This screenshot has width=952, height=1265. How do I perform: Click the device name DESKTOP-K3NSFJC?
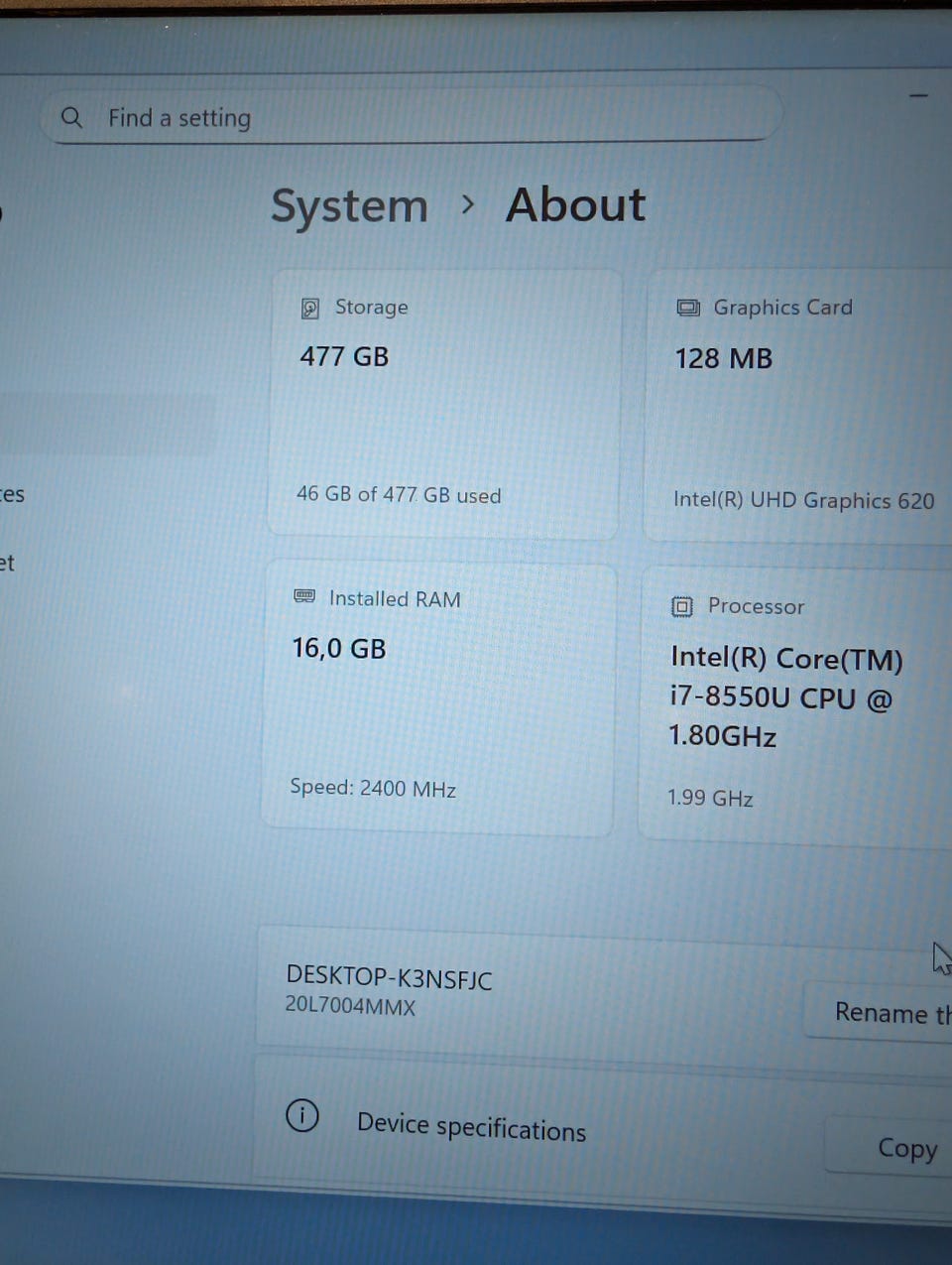(389, 978)
